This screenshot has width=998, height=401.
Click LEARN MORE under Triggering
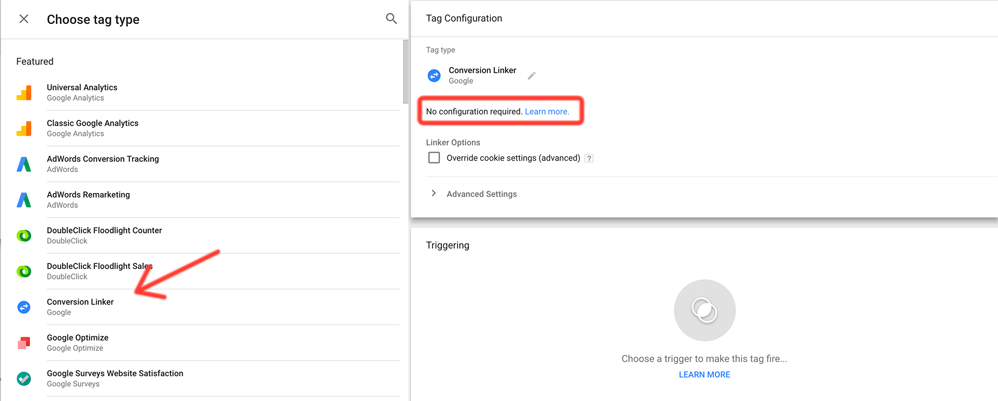[x=705, y=374]
